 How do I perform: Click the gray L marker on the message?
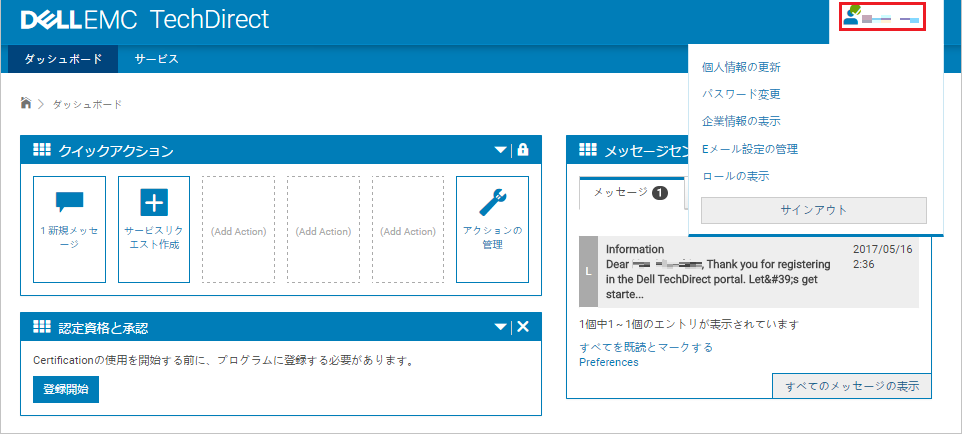click(x=588, y=271)
